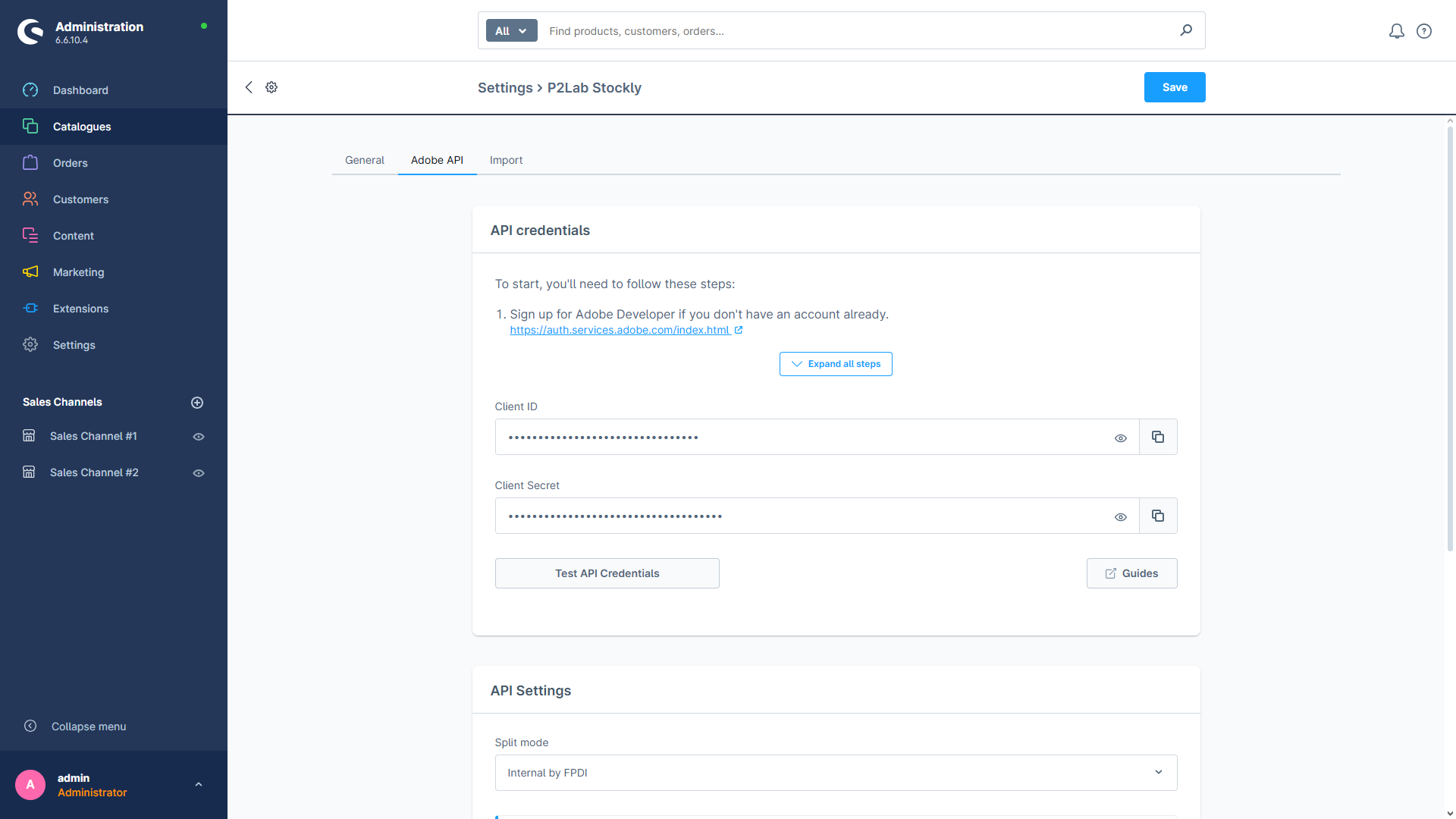1456x819 pixels.
Task: Open the Split mode dropdown
Action: pos(836,773)
